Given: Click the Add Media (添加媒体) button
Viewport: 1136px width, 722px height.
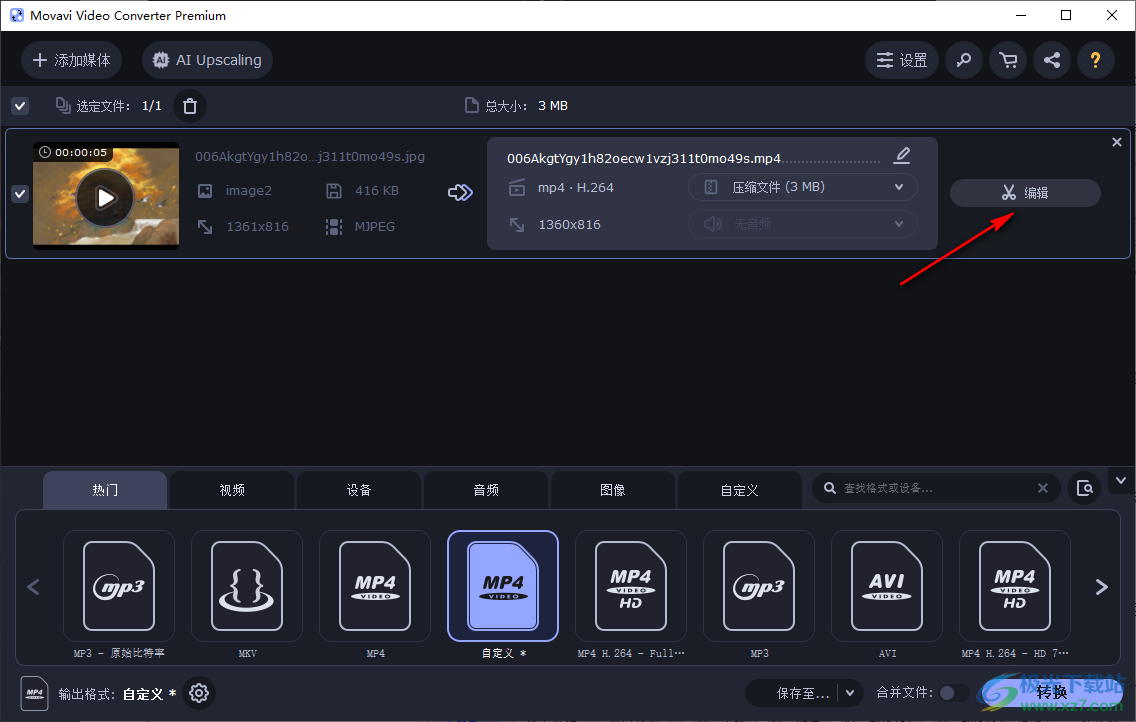Looking at the screenshot, I should click(71, 60).
